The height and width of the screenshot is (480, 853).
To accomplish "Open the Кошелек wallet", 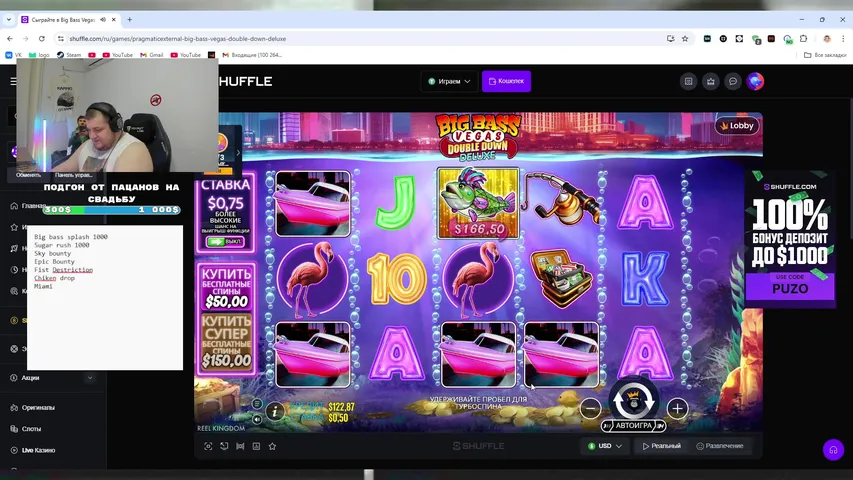I will [506, 81].
